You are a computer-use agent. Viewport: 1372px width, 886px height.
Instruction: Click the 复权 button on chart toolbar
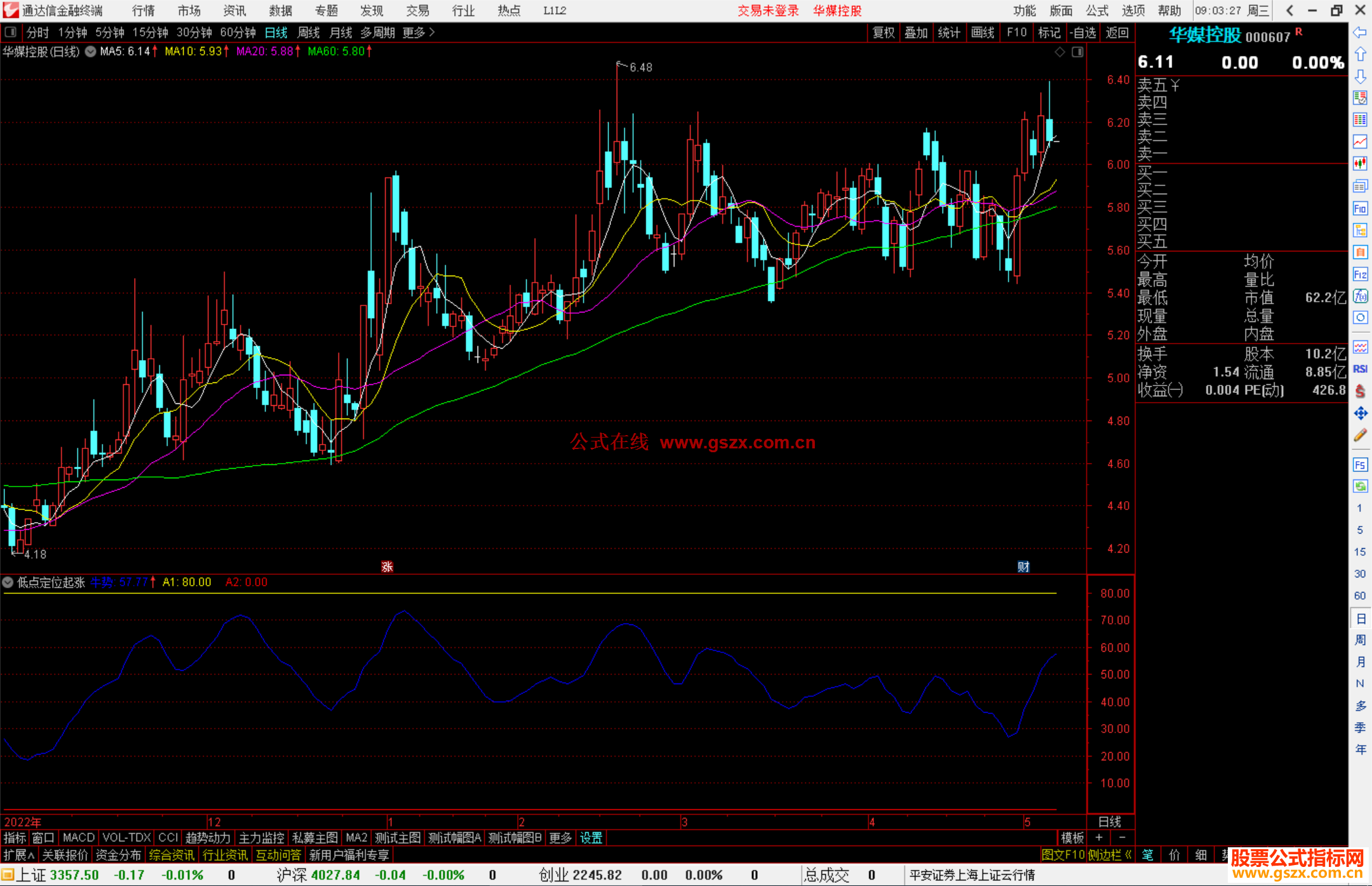(x=883, y=32)
